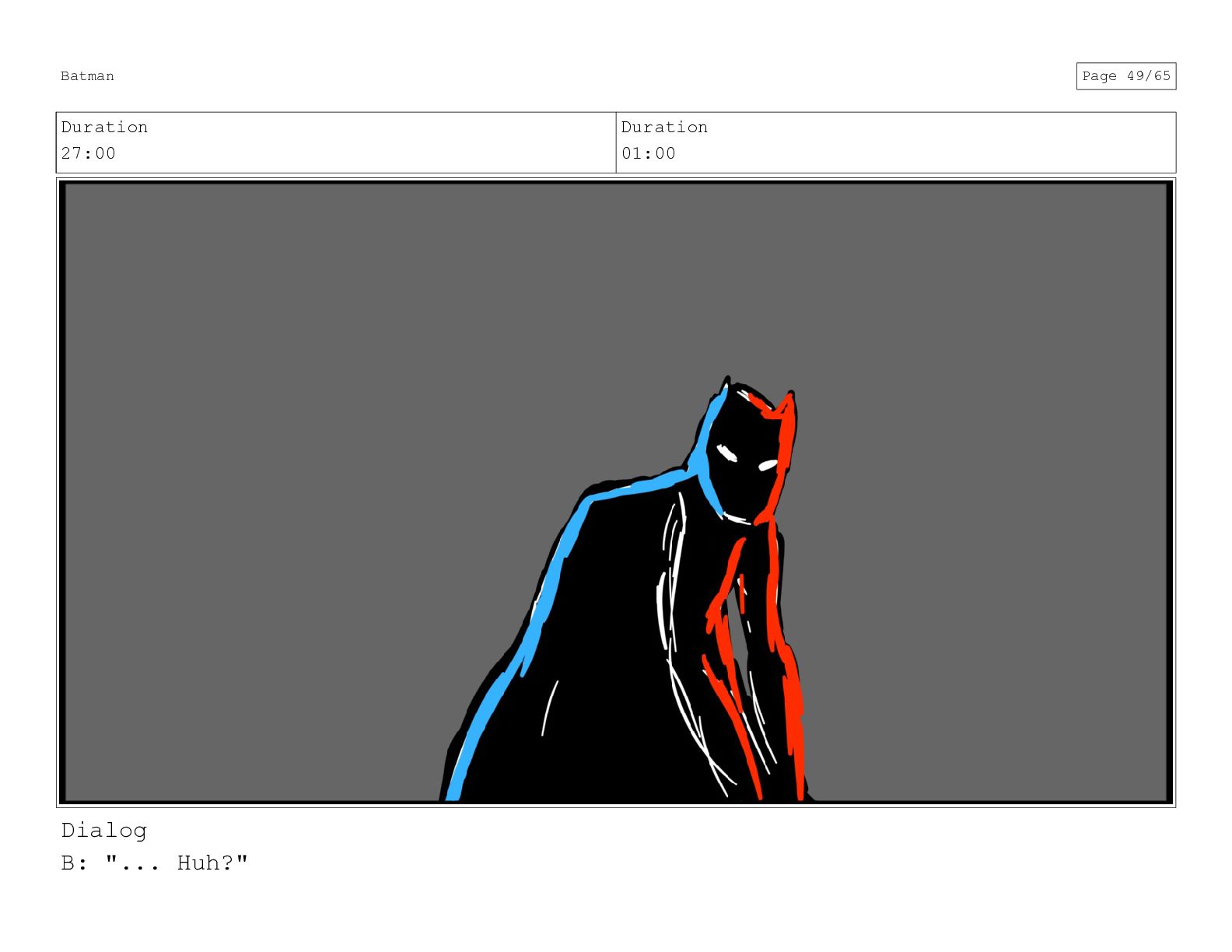This screenshot has height=952, width=1232.
Task: Click the Duration cell reading '27:00'
Action: (x=336, y=142)
